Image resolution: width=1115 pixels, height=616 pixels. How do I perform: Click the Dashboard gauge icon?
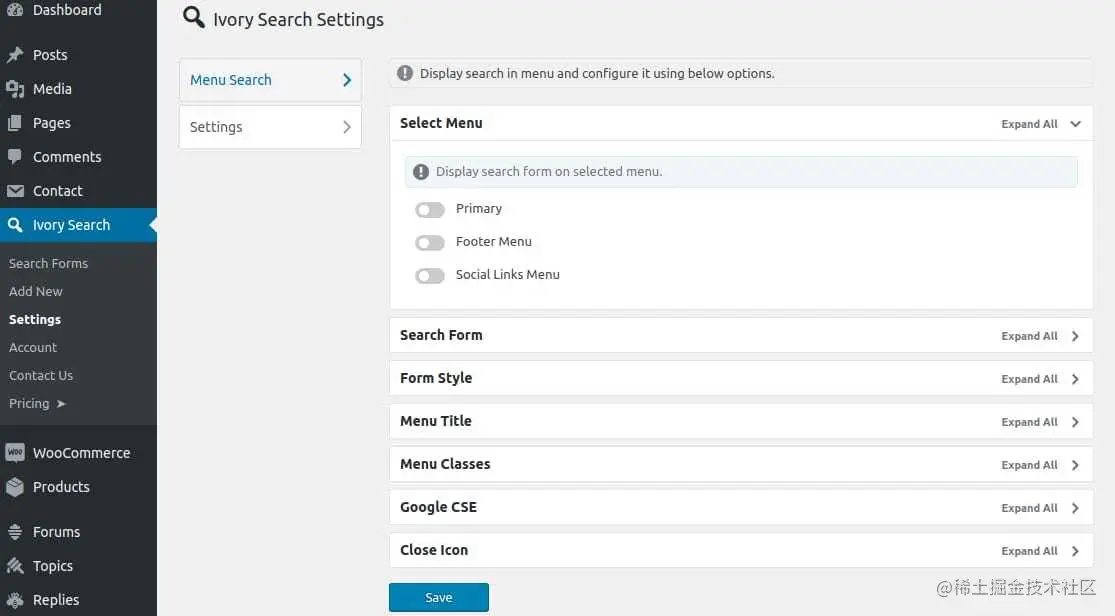click(x=15, y=10)
